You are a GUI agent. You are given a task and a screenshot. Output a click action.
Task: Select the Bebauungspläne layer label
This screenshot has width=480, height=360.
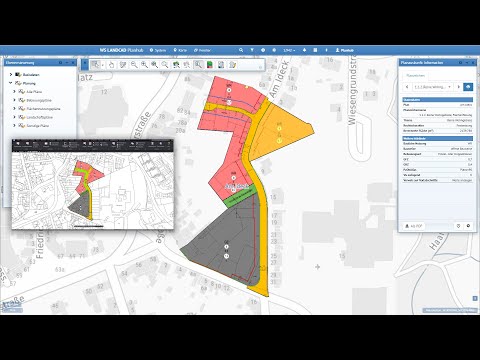39,100
